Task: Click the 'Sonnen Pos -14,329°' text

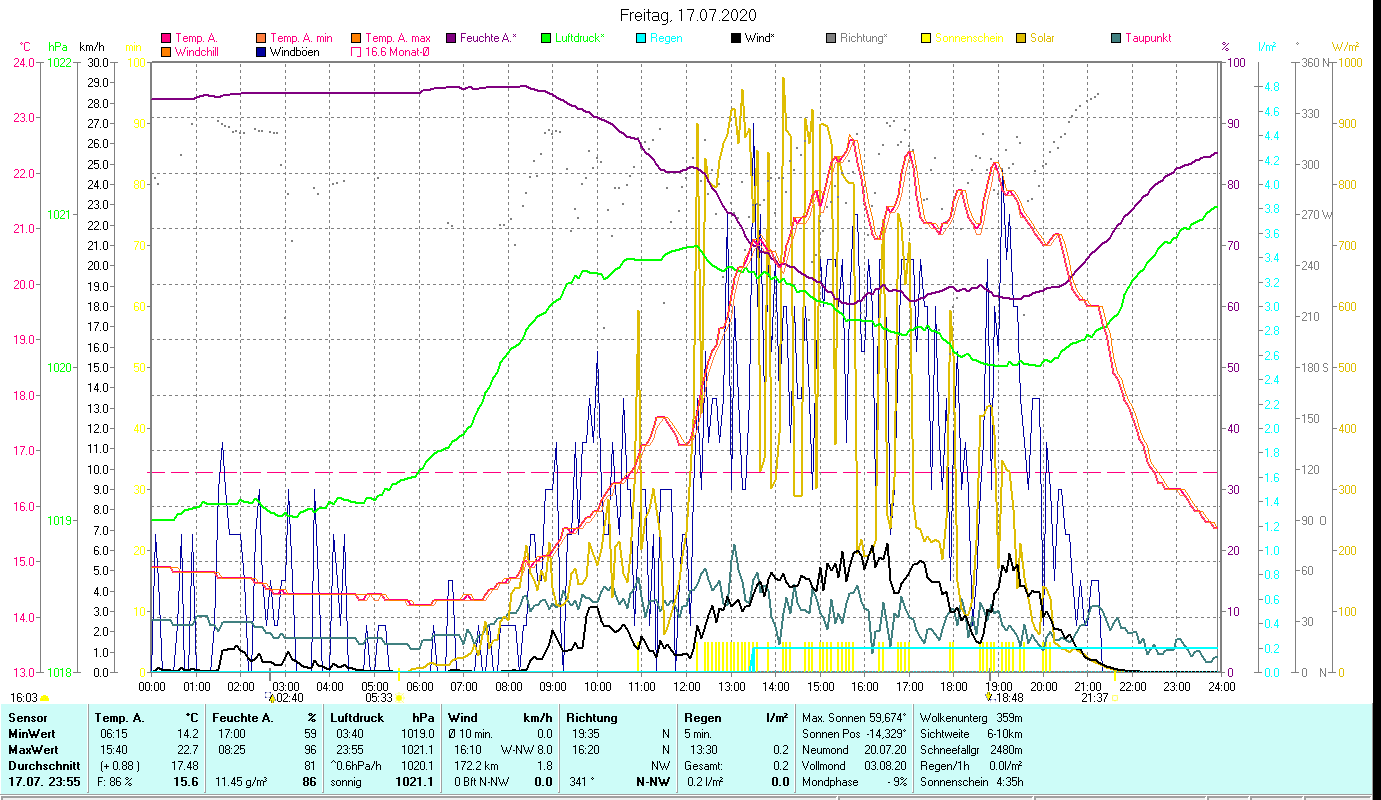Action: (x=854, y=734)
